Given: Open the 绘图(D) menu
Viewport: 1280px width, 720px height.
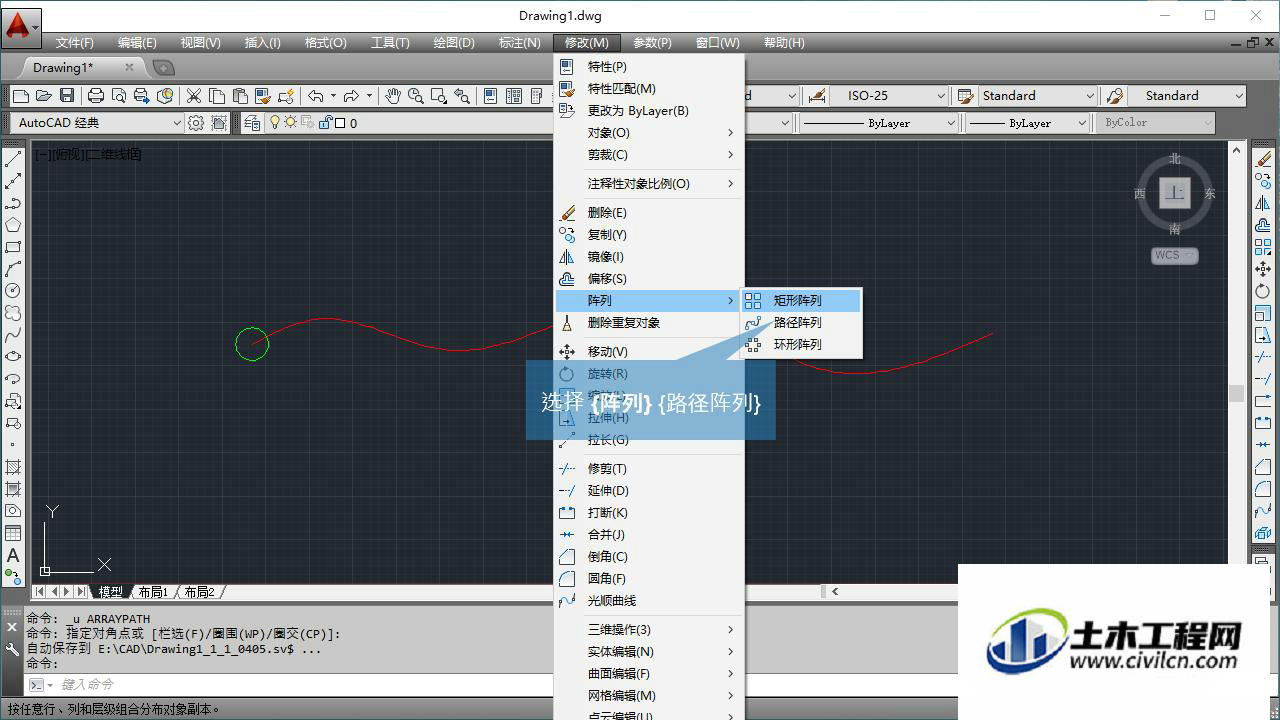Looking at the screenshot, I should pyautogui.click(x=454, y=43).
